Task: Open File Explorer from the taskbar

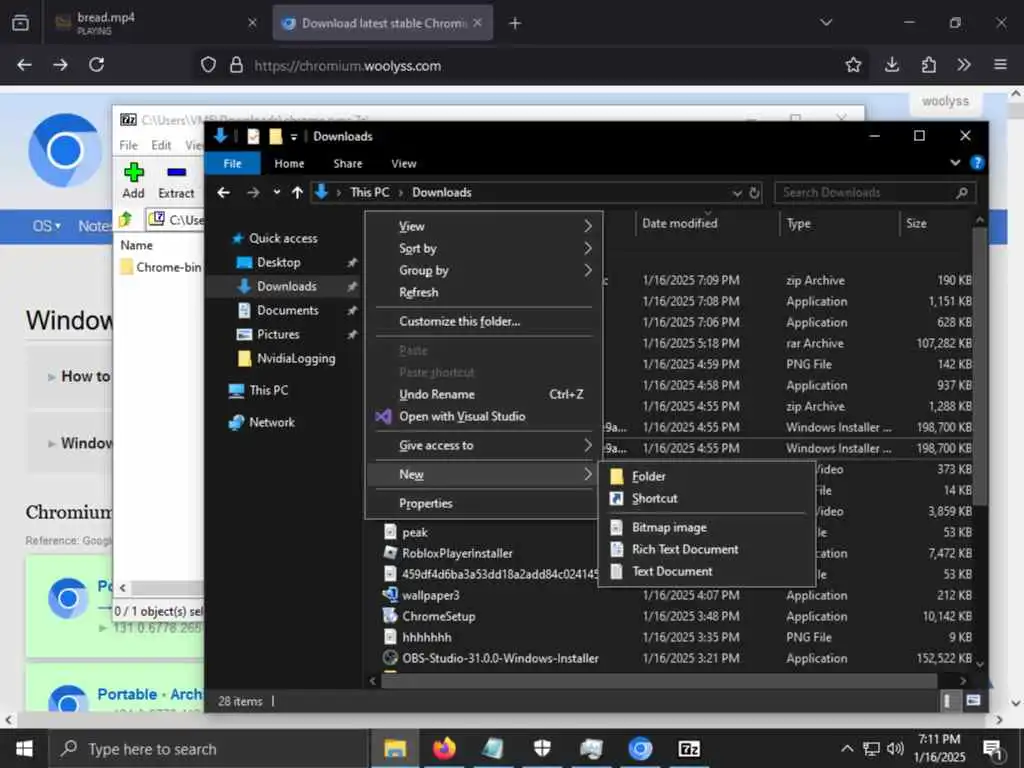Action: pyautogui.click(x=394, y=748)
